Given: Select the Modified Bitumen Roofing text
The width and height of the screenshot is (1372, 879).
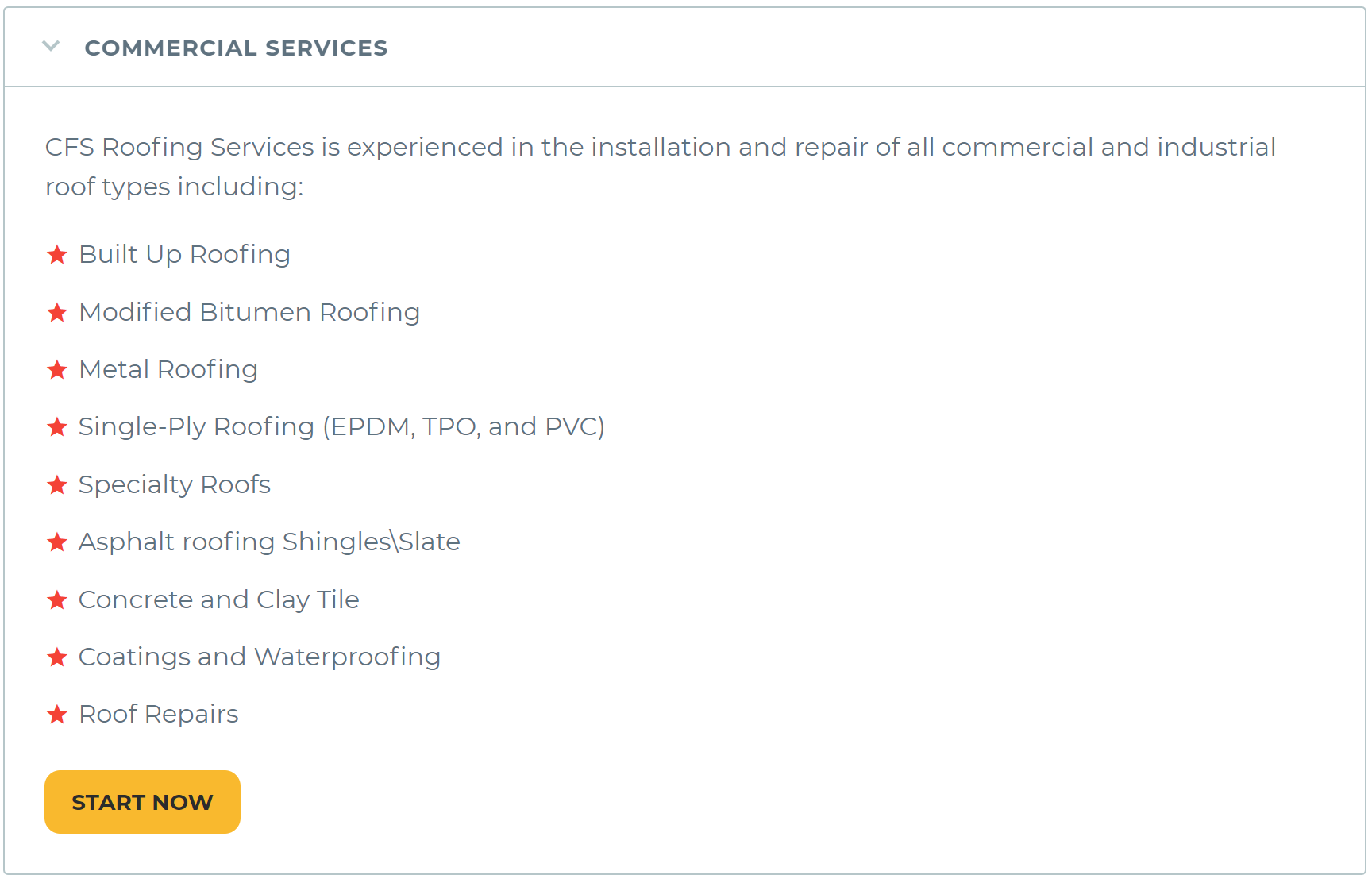Looking at the screenshot, I should tap(249, 313).
